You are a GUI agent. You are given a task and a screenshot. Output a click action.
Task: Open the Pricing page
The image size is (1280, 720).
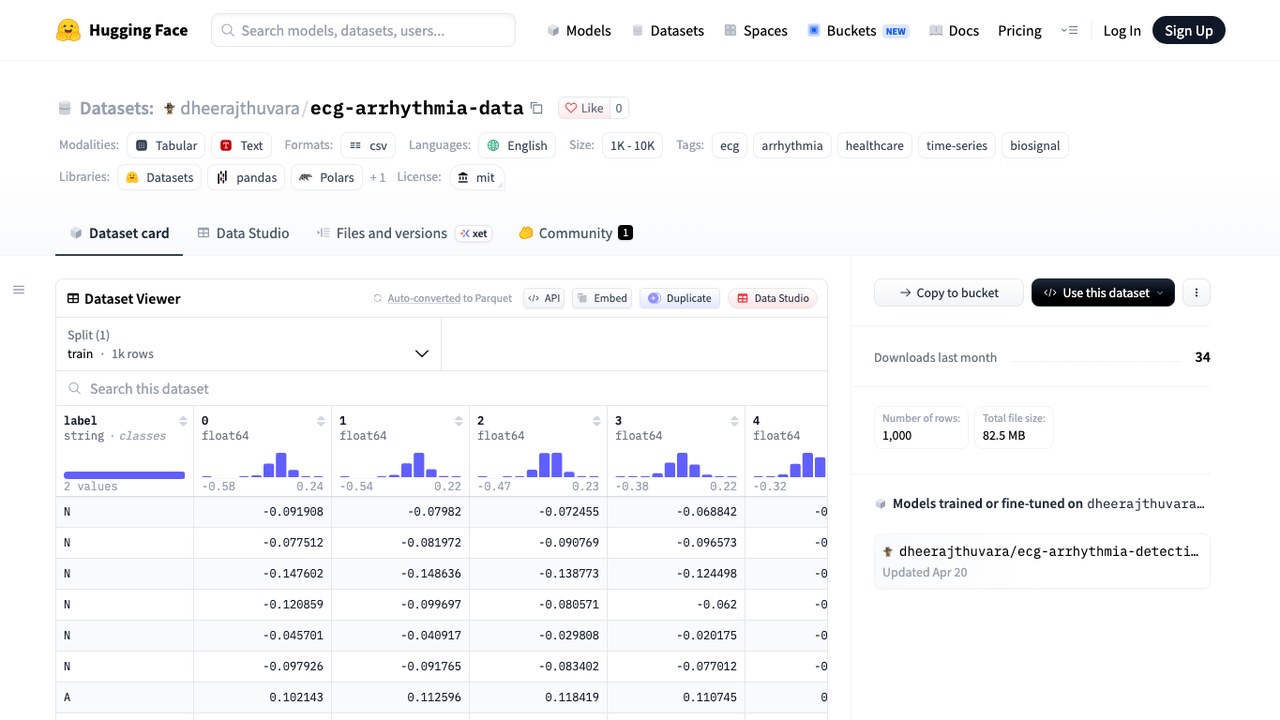[1020, 30]
